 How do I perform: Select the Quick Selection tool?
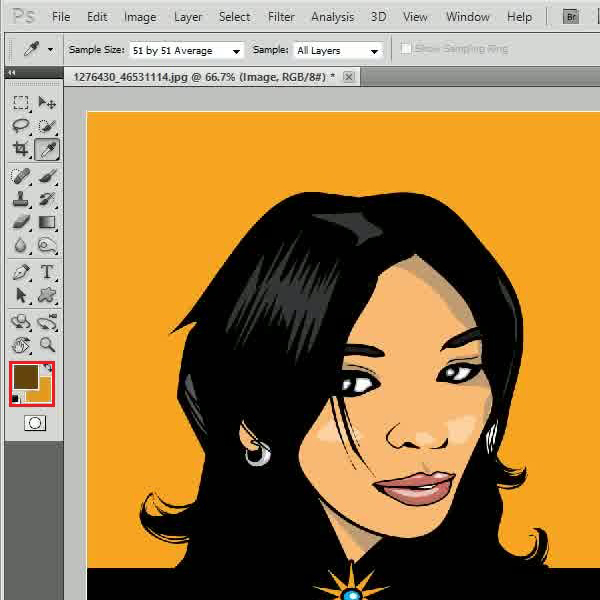click(x=47, y=126)
